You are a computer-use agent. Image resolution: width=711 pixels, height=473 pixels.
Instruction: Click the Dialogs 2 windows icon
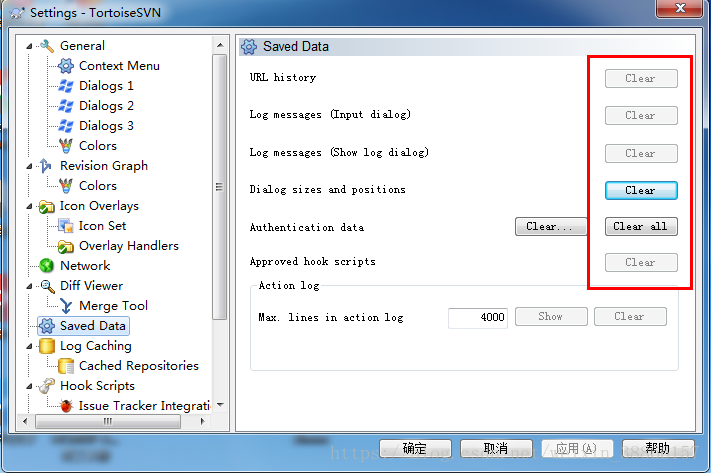[x=66, y=106]
